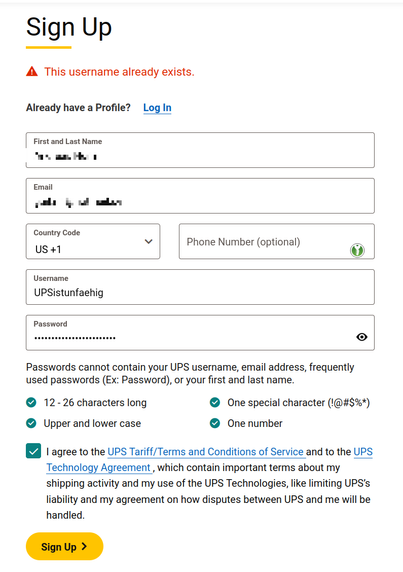Click the checkmark beside One special character
The width and height of the screenshot is (403, 572).
(x=215, y=402)
